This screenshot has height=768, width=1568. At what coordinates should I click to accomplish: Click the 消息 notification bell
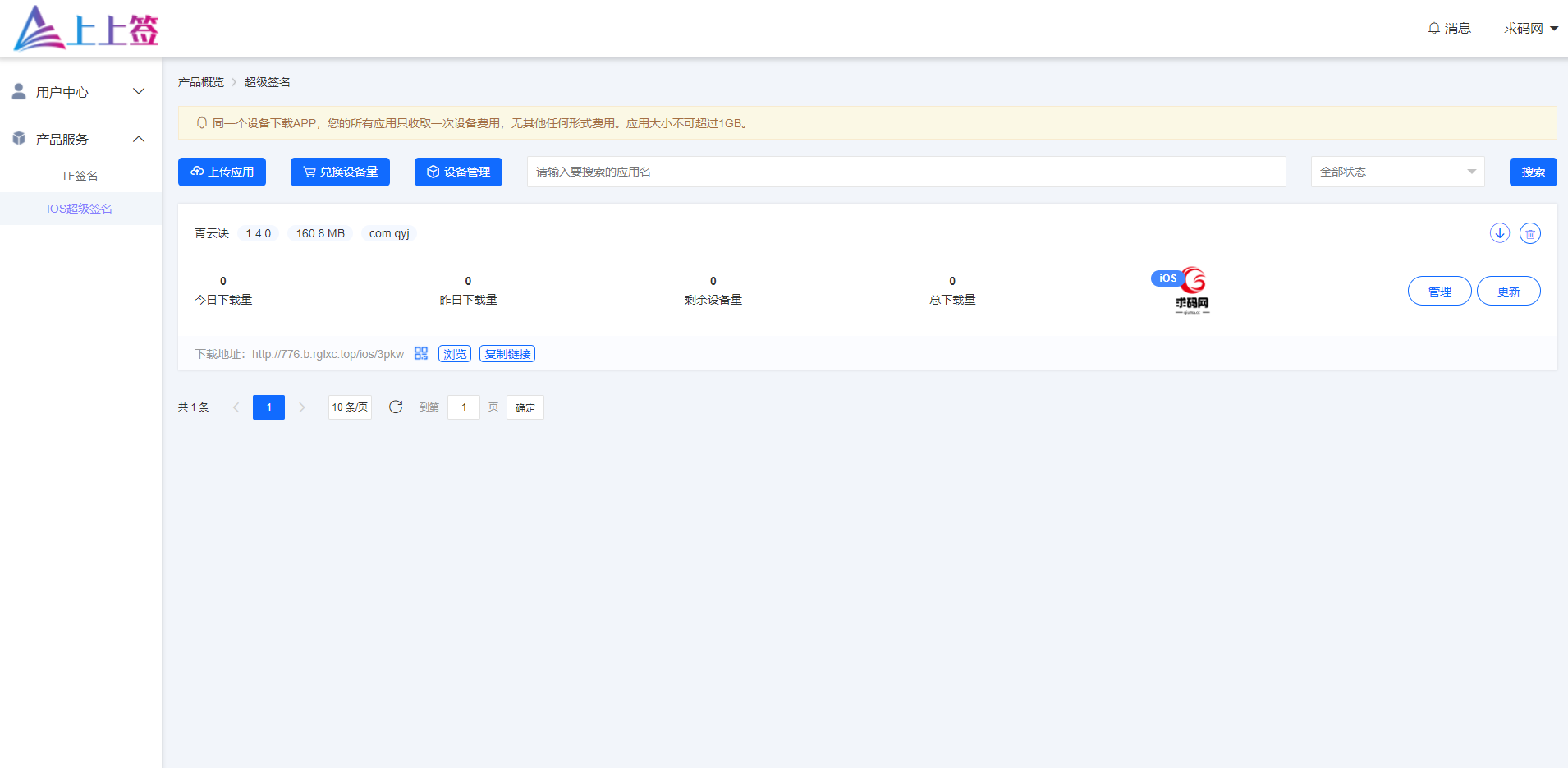coord(1449,29)
